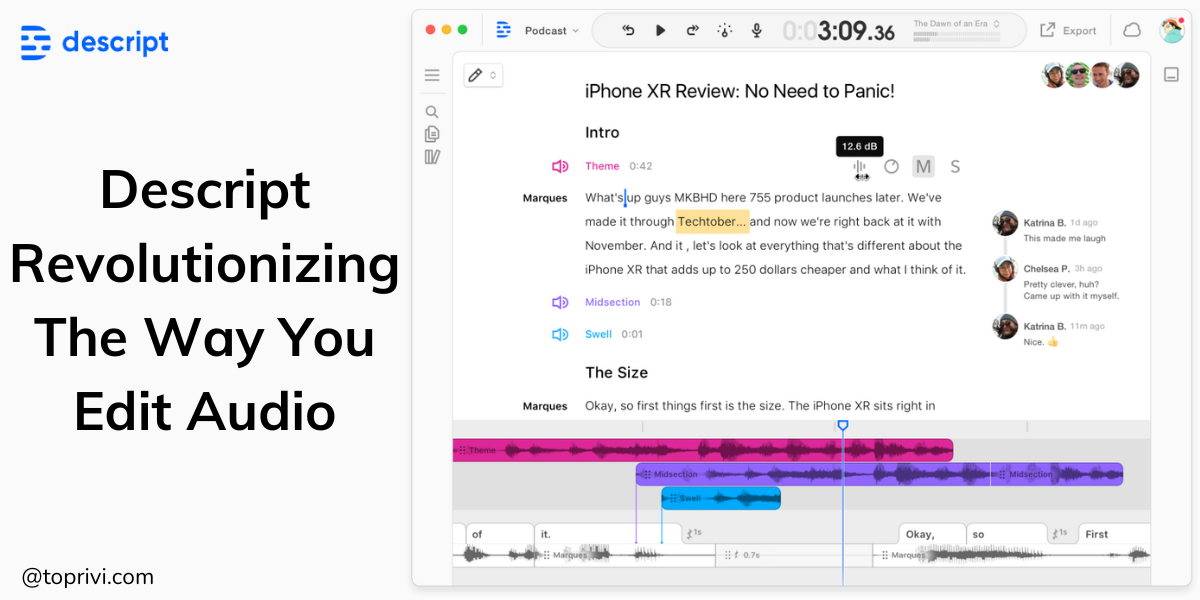This screenshot has height=600, width=1200.
Task: Click the redo arrow button
Action: click(x=692, y=31)
